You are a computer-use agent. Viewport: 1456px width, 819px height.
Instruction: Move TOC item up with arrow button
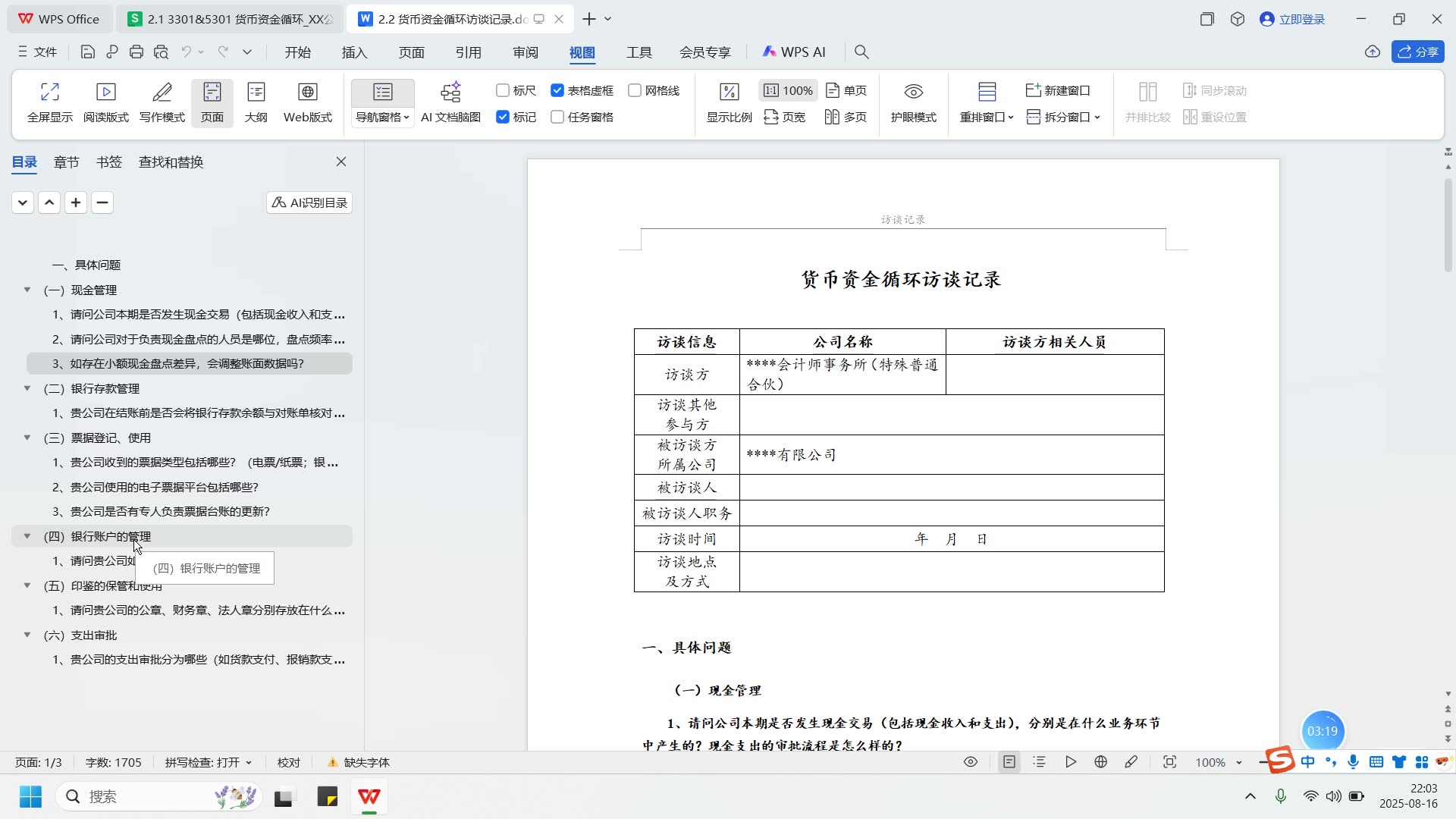49,202
